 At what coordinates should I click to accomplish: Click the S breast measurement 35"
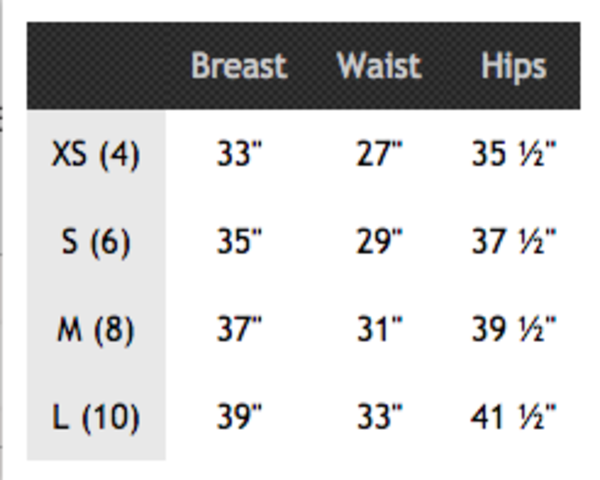pos(239,242)
